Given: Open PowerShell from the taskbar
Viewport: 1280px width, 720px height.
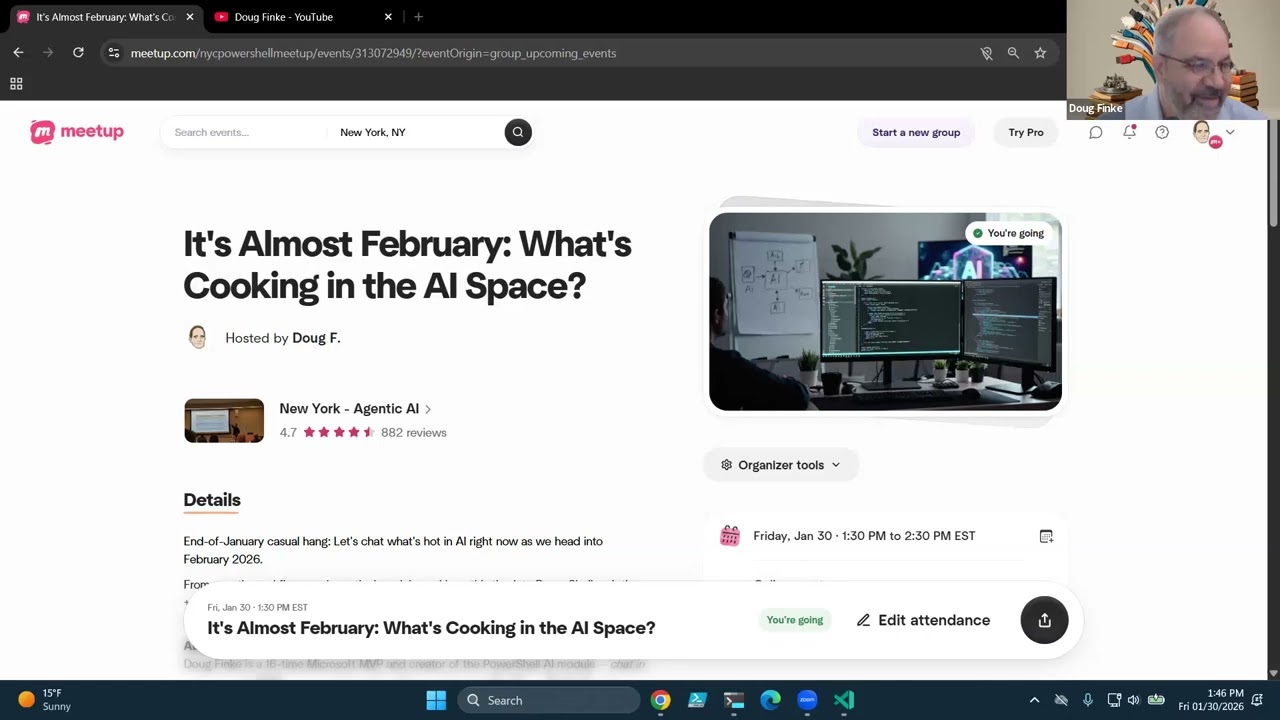Looking at the screenshot, I should [x=697, y=700].
